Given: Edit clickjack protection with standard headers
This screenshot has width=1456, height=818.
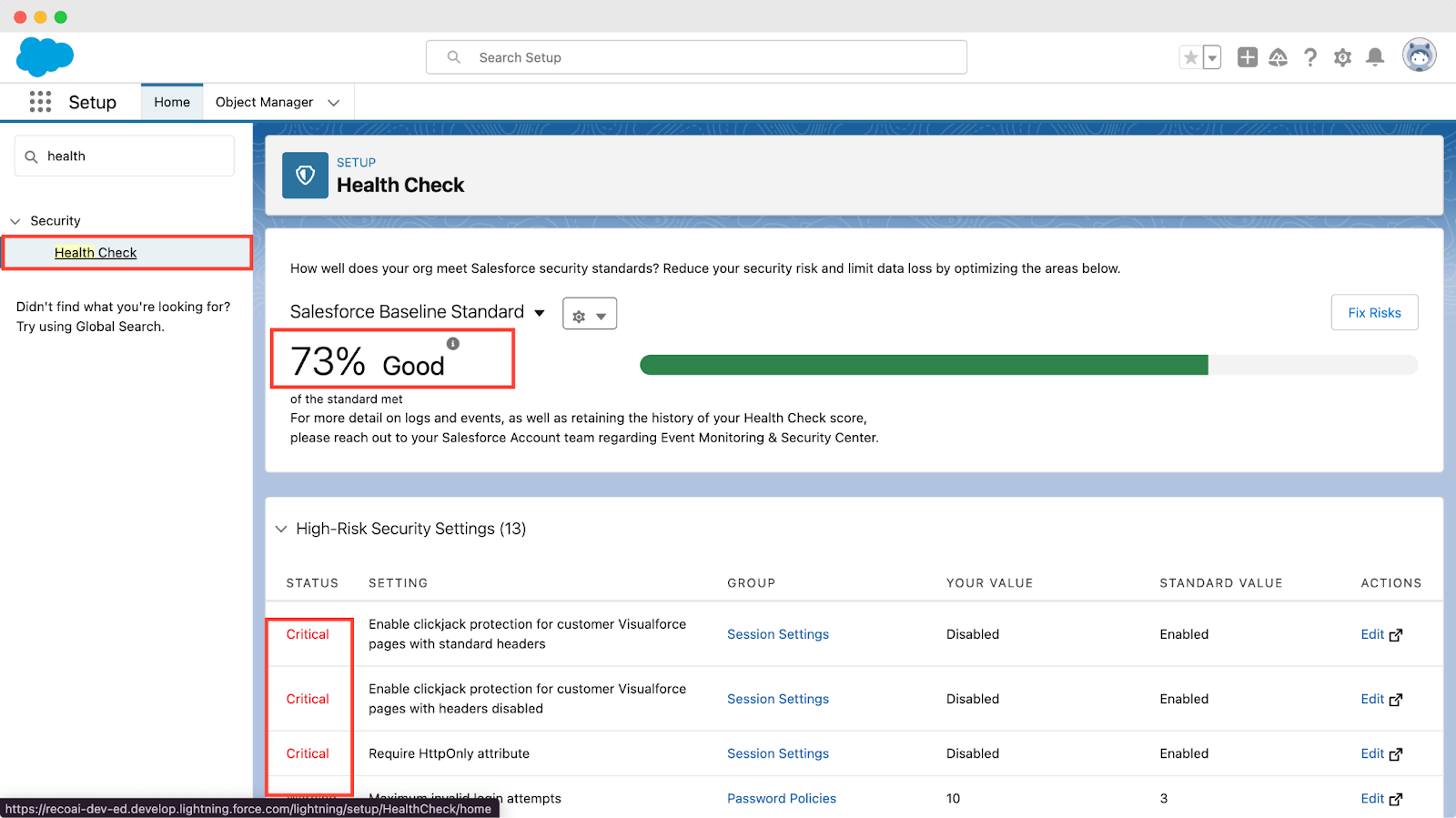Looking at the screenshot, I should [x=1381, y=634].
